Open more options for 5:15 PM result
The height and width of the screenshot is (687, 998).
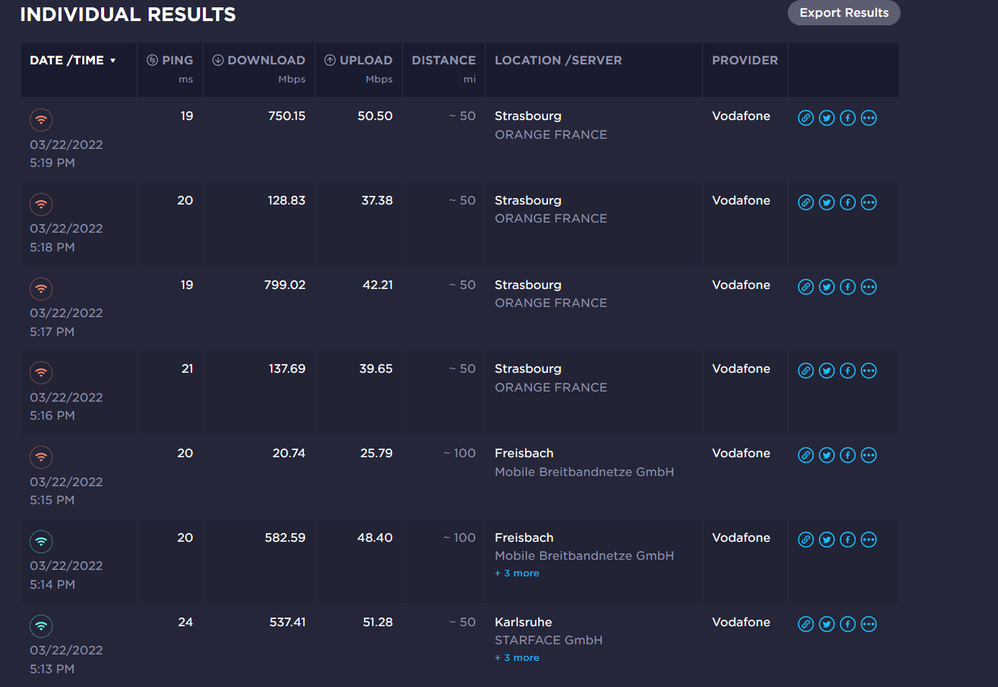click(869, 455)
